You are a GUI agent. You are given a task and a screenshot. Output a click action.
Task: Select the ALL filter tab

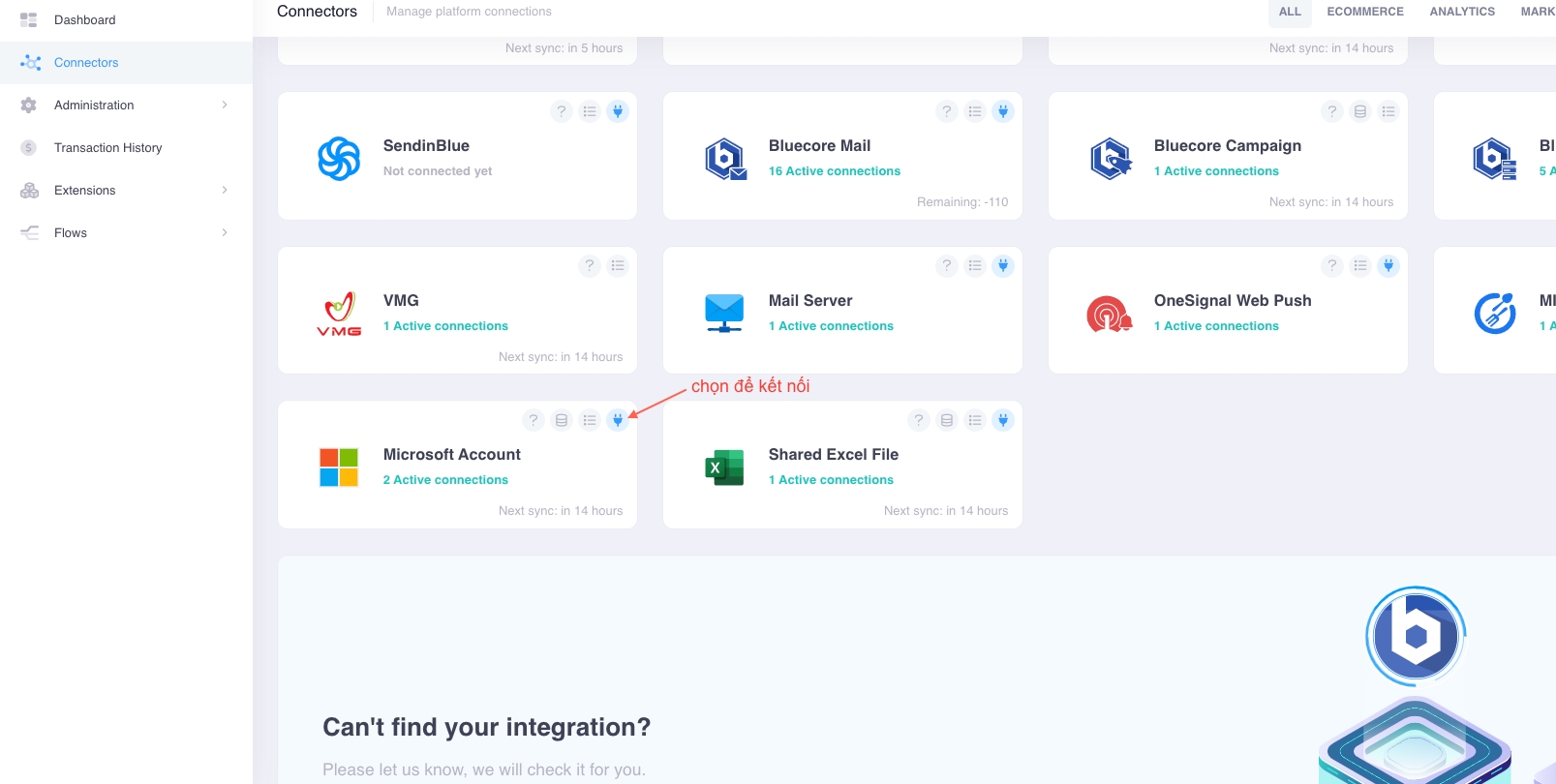point(1290,12)
